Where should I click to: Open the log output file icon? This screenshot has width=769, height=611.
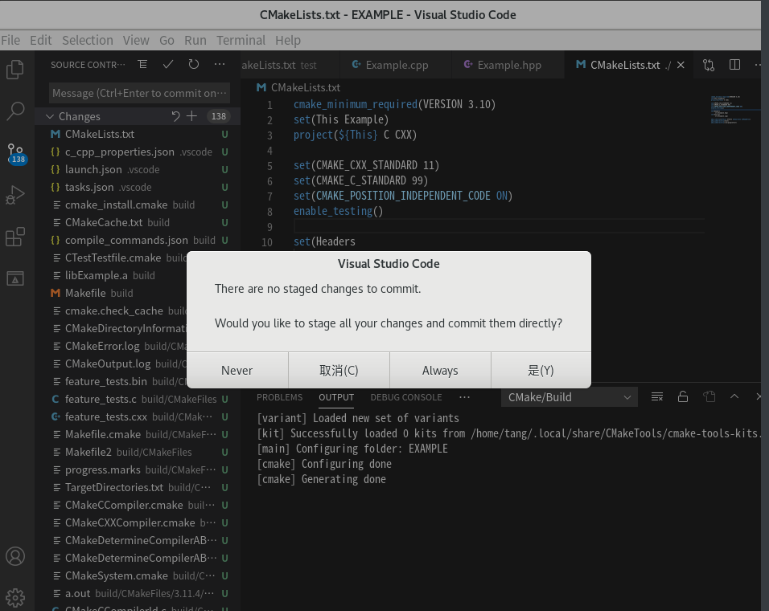(709, 397)
